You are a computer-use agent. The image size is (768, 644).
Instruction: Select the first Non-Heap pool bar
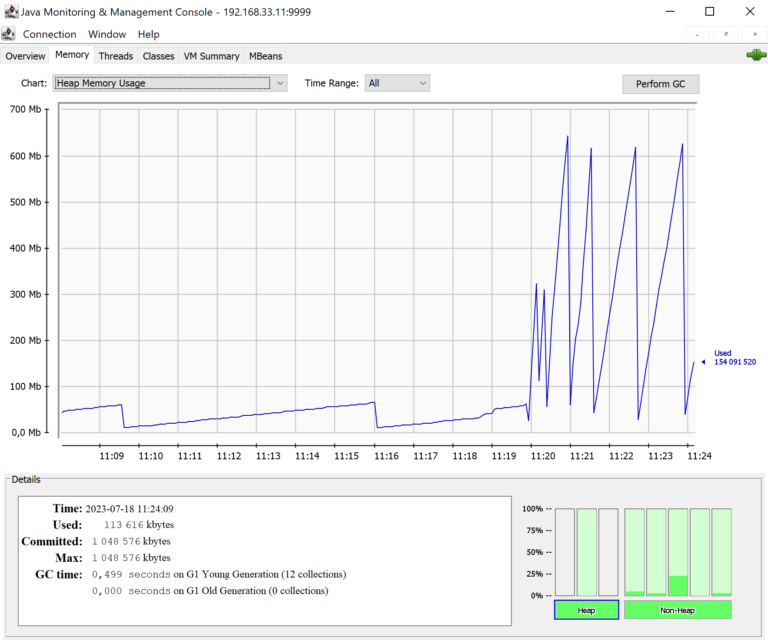tap(634, 552)
